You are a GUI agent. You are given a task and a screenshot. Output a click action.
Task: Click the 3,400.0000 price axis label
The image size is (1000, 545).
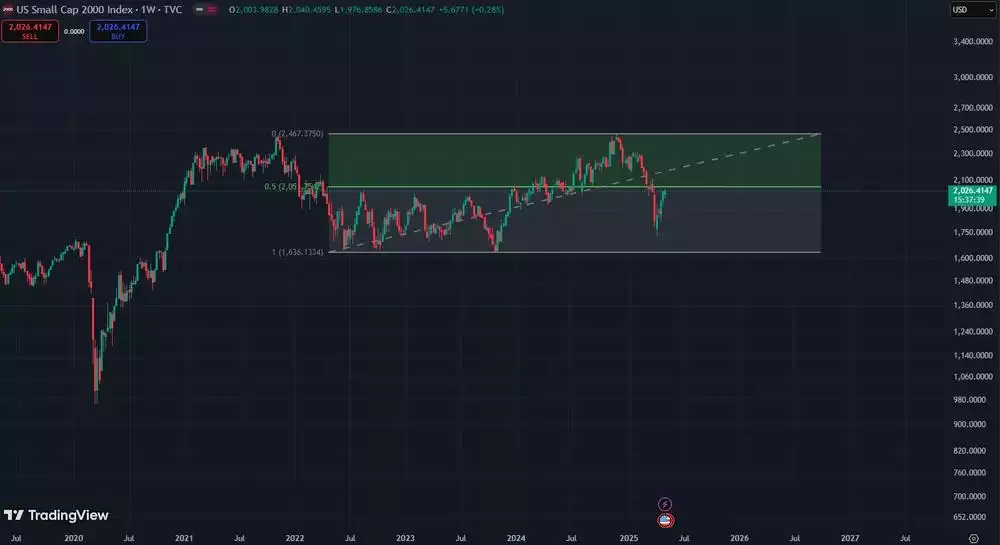tap(973, 41)
